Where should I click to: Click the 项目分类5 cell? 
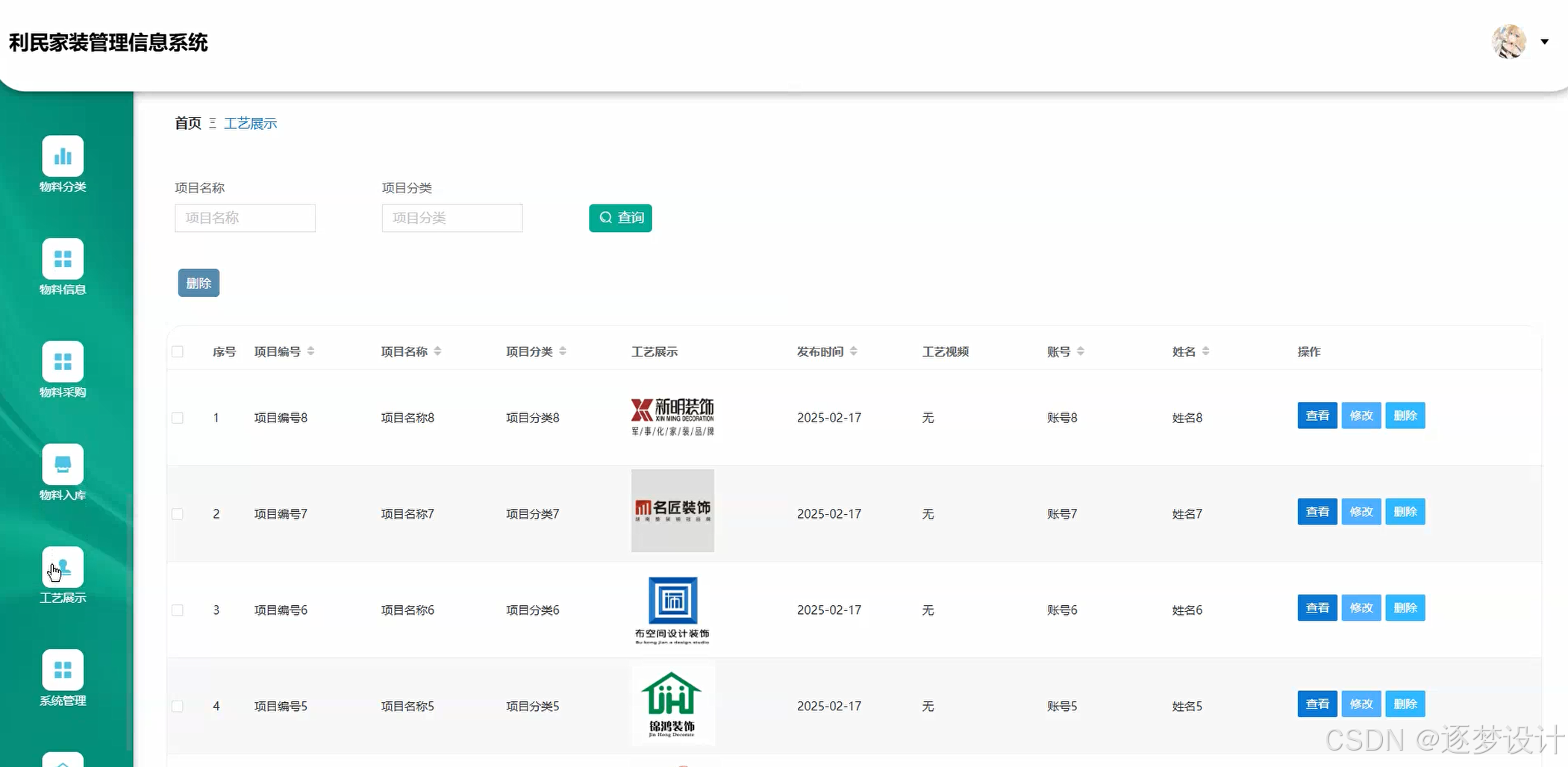[x=533, y=707]
